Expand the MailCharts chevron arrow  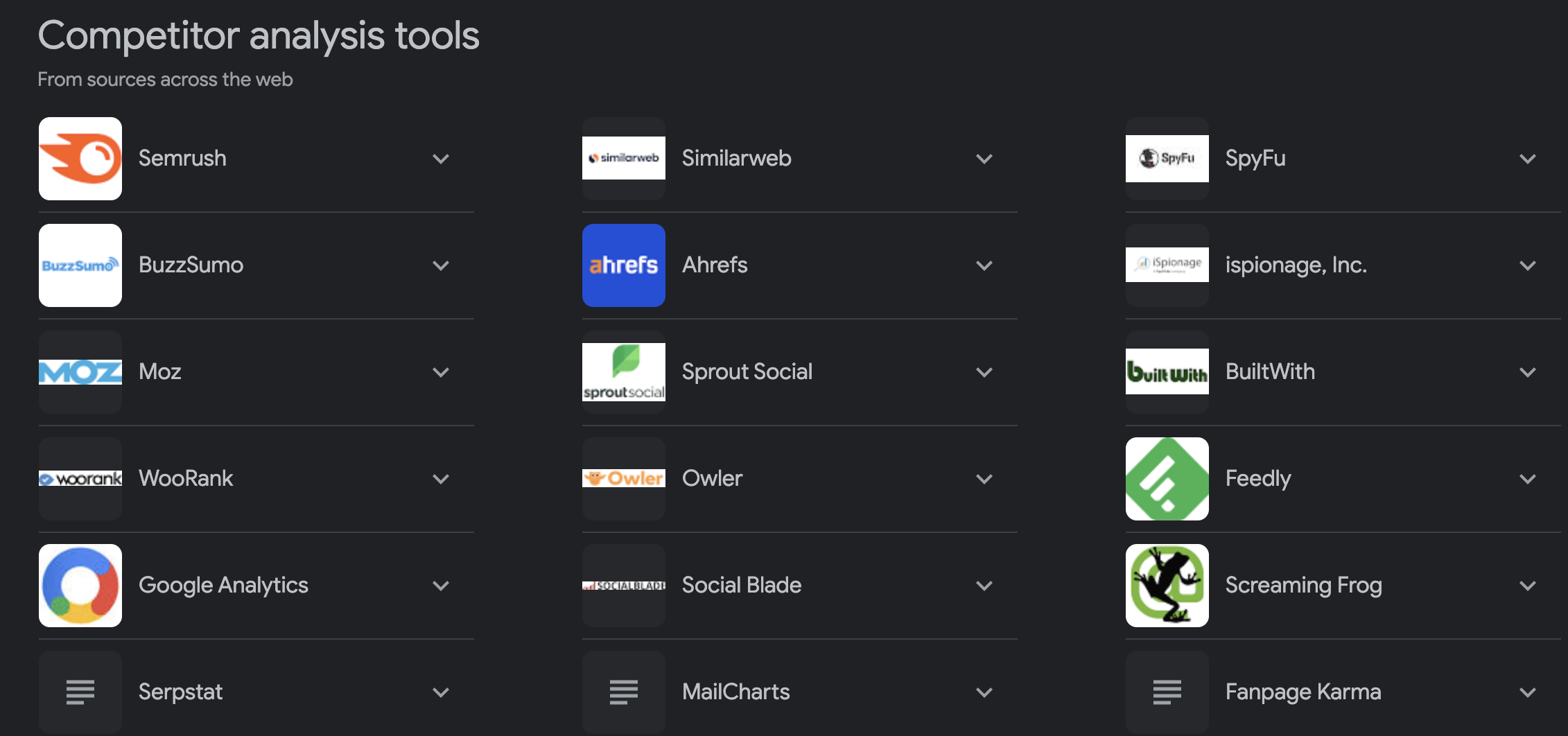click(984, 692)
